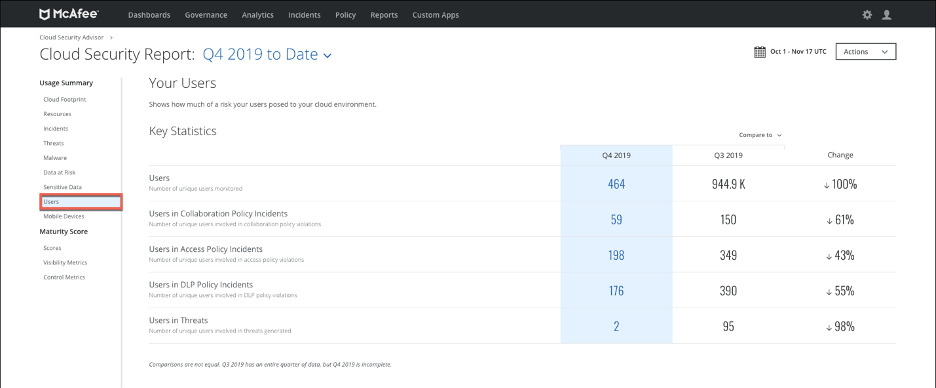Open the settings gear icon
The width and height of the screenshot is (936, 388).
coord(867,15)
